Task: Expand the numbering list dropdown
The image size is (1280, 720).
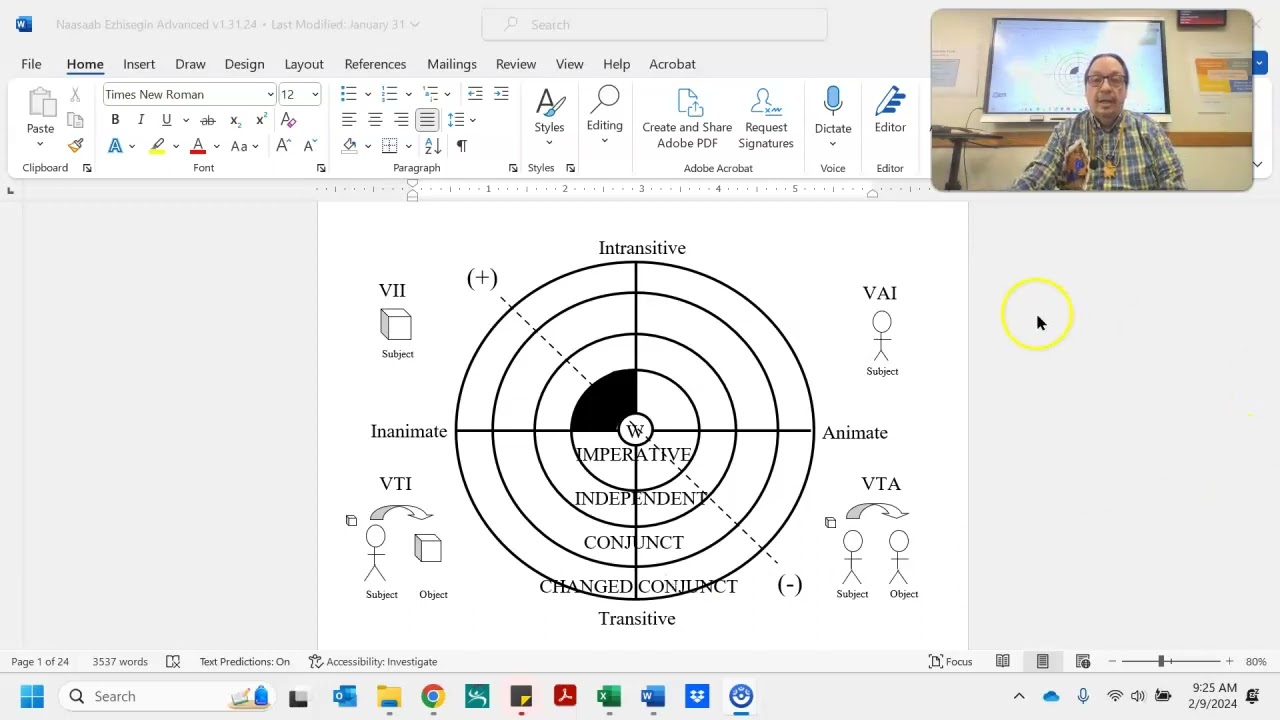Action: pyautogui.click(x=409, y=94)
